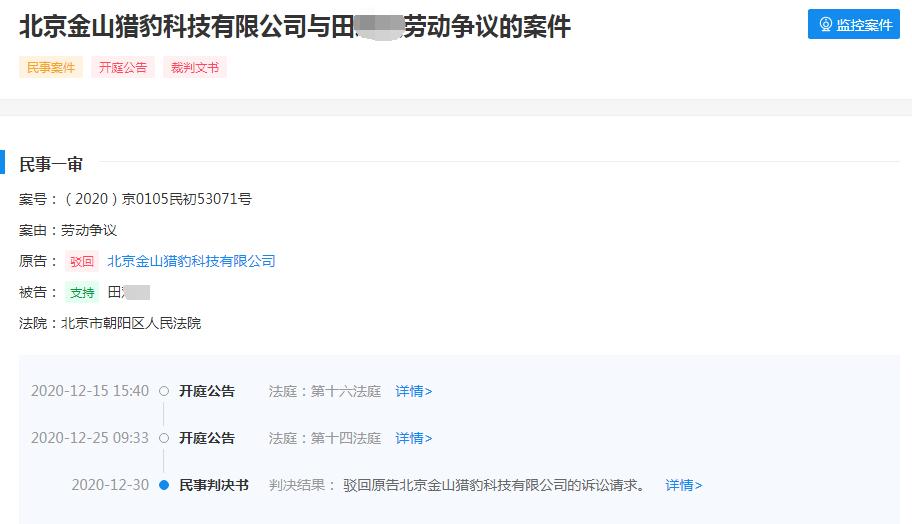The width and height of the screenshot is (912, 524).
Task: Click case number （2020）京0105民初53071号
Action: click(156, 199)
